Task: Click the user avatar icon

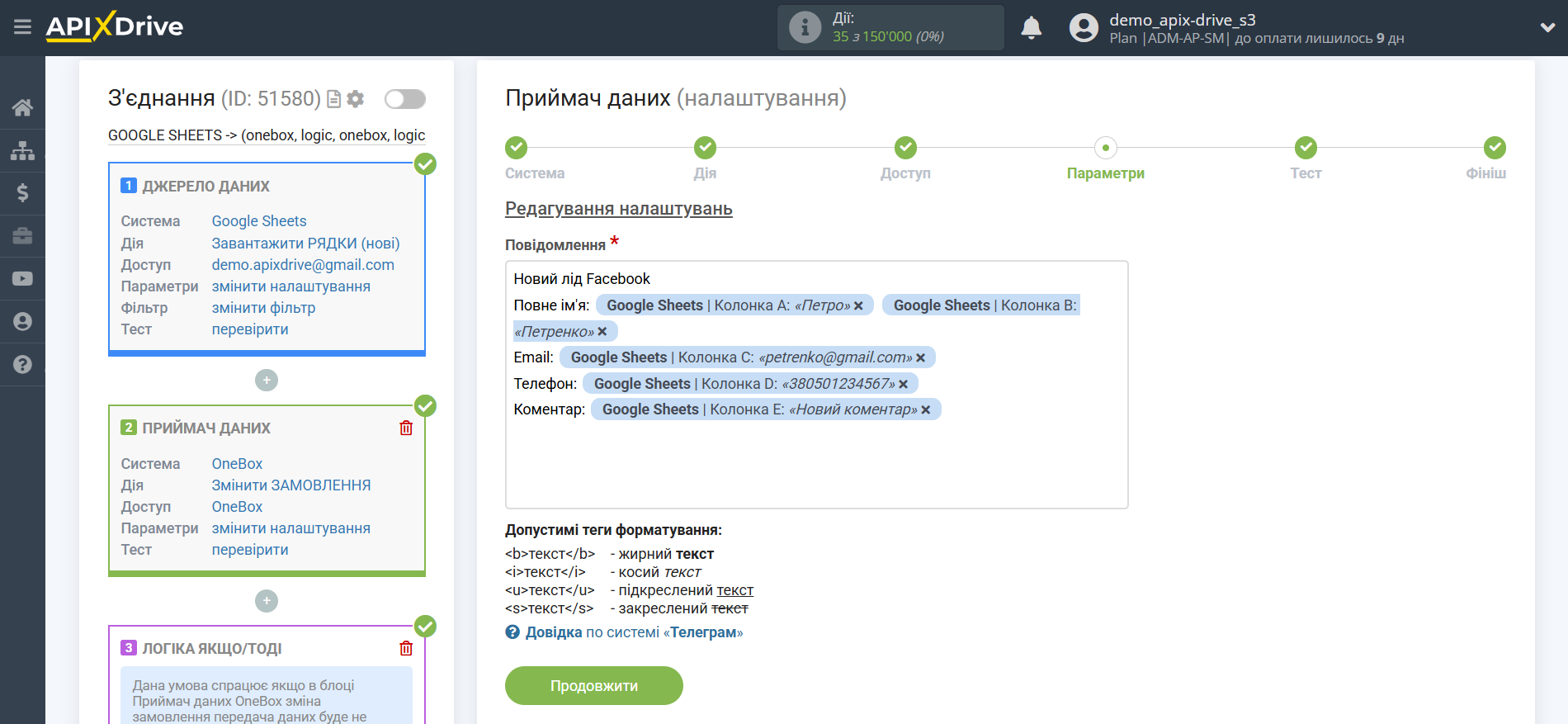Action: coord(1084,28)
